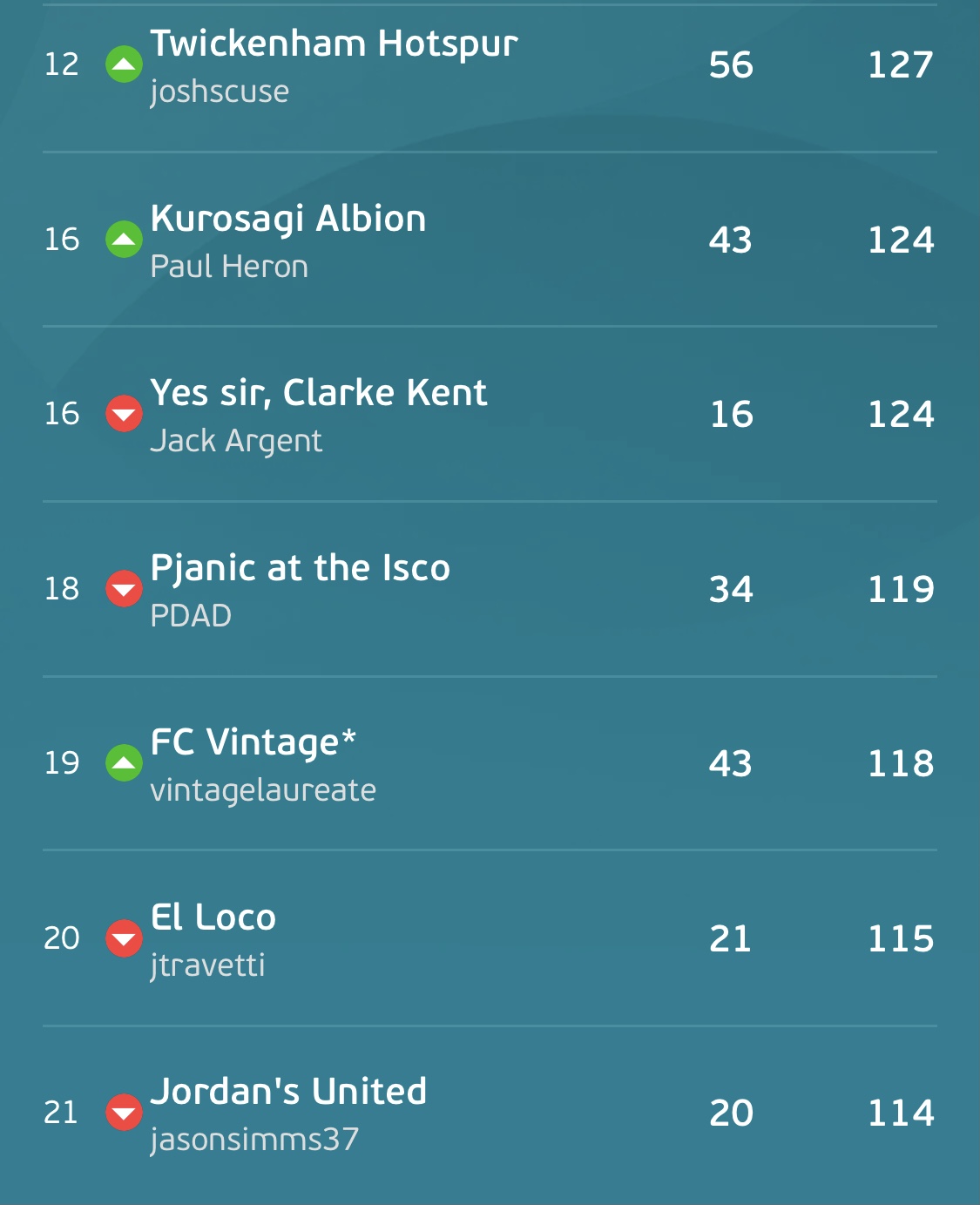
Task: Click rank number 21 for Jordan's United
Action: pos(61,1113)
